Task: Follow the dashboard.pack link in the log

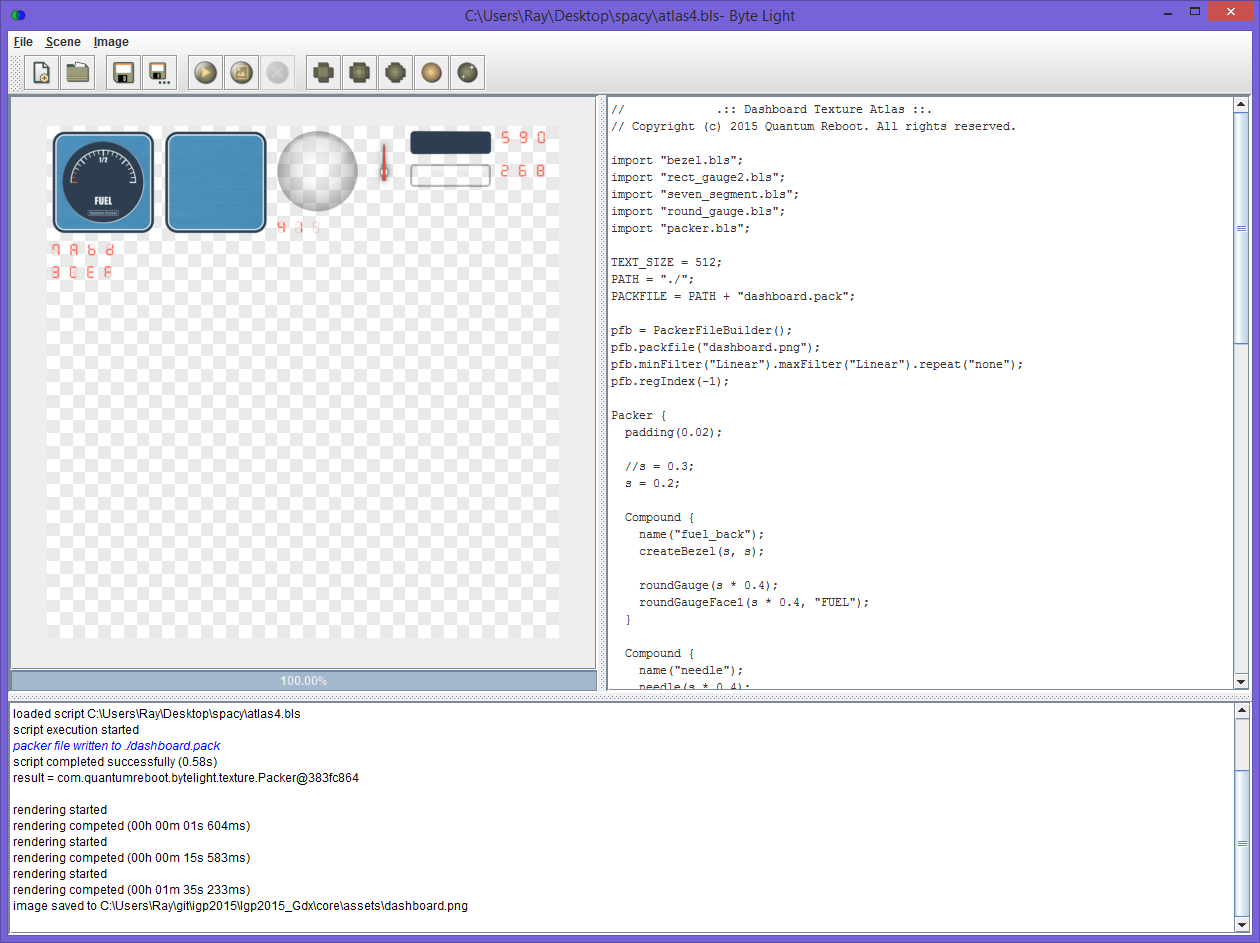Action: (x=116, y=745)
